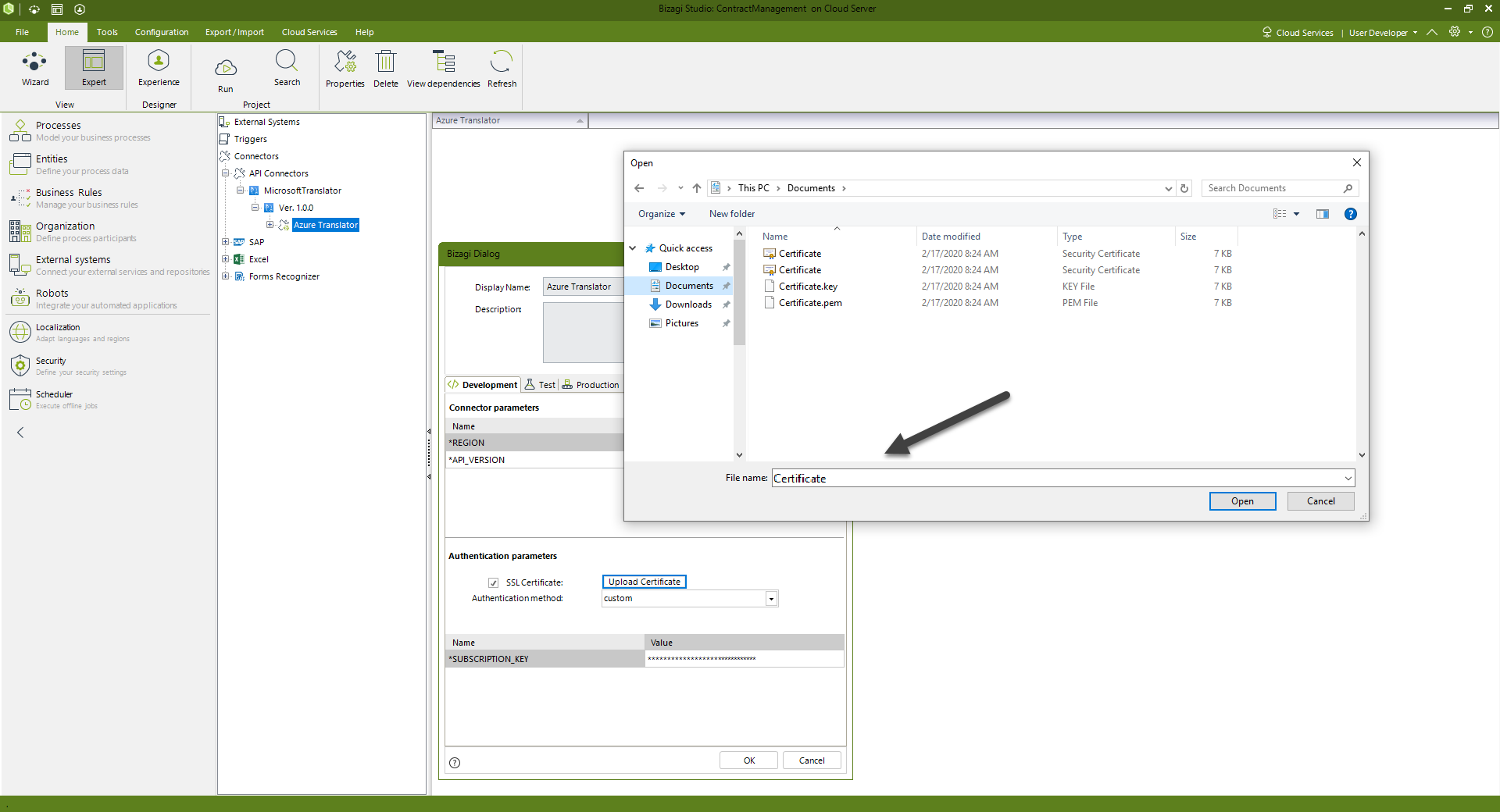The image size is (1500, 812).
Task: Run the project
Action: [x=225, y=75]
